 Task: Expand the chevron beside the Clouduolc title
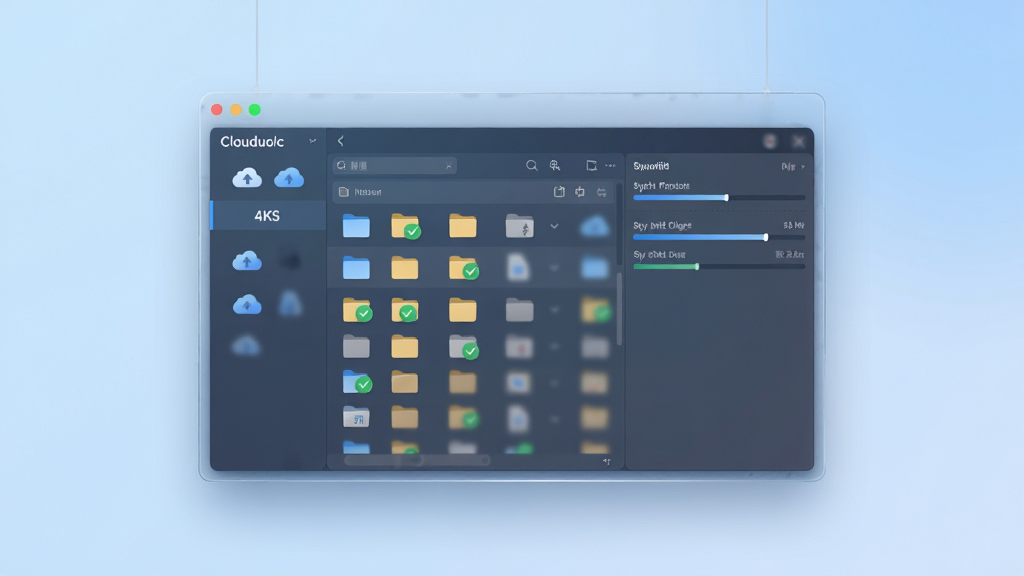tap(313, 141)
